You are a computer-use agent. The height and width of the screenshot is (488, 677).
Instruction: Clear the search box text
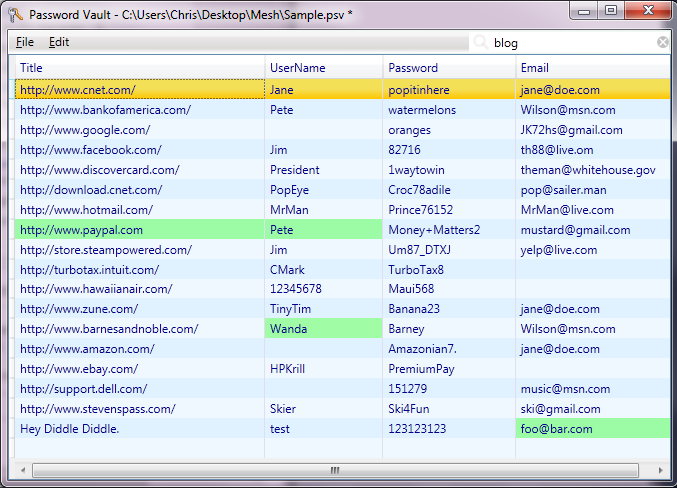(x=662, y=43)
